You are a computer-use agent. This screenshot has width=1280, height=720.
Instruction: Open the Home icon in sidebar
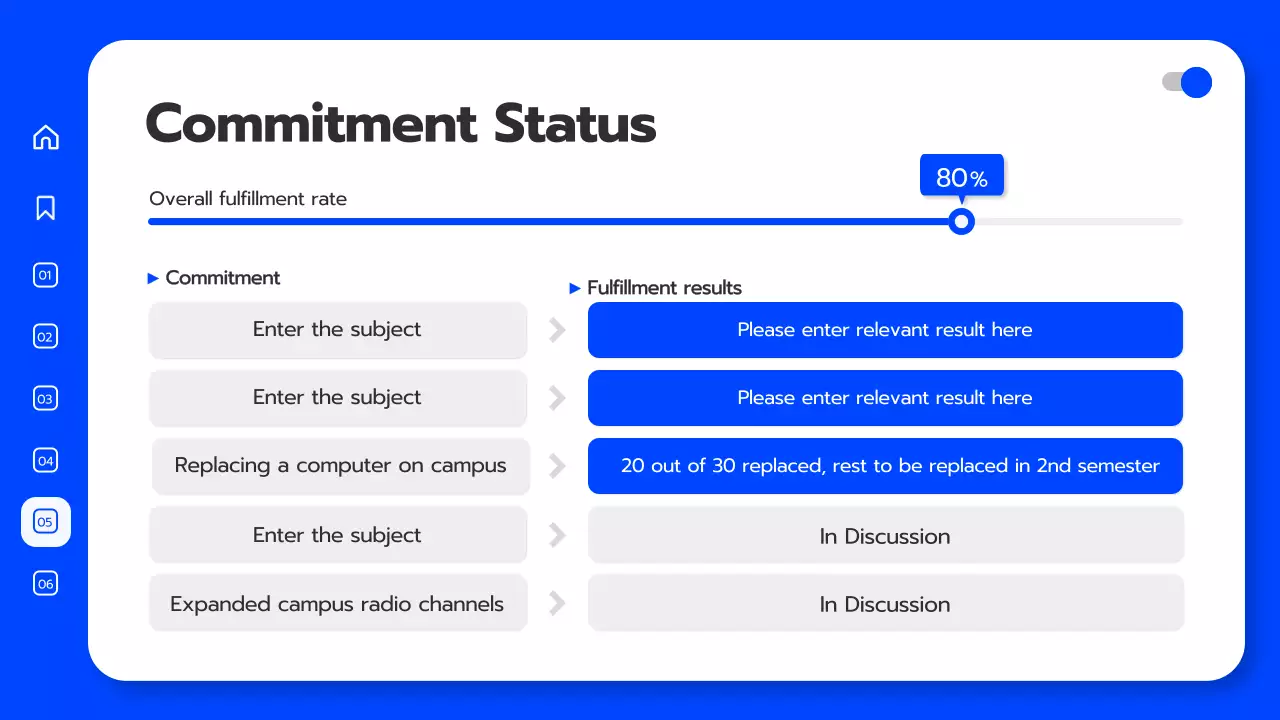tap(46, 137)
